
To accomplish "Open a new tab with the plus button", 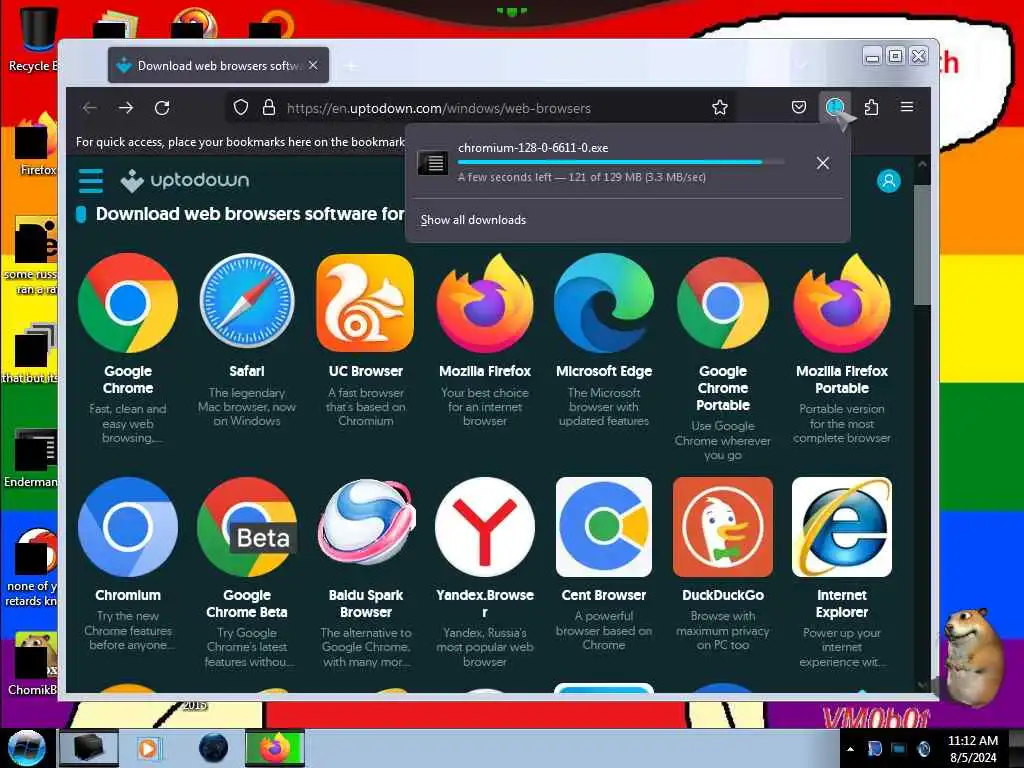I will point(351,65).
